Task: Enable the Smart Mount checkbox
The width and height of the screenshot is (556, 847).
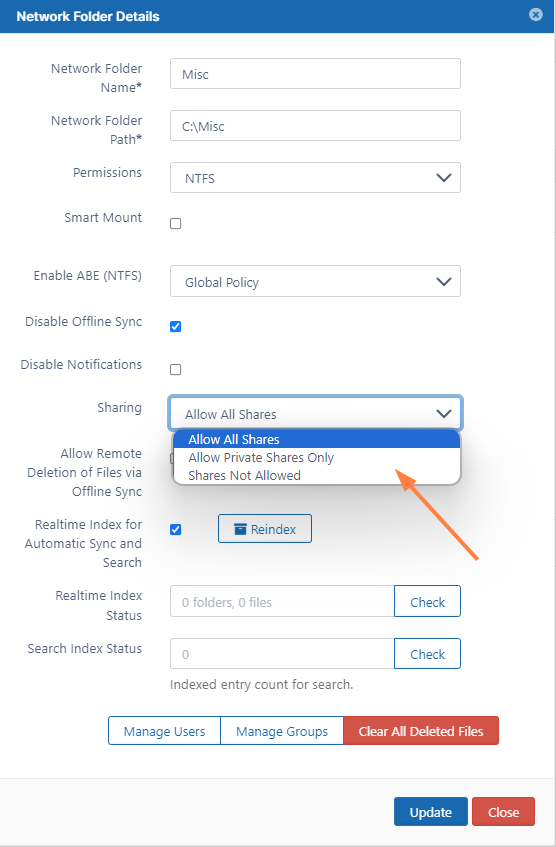Action: 176,224
